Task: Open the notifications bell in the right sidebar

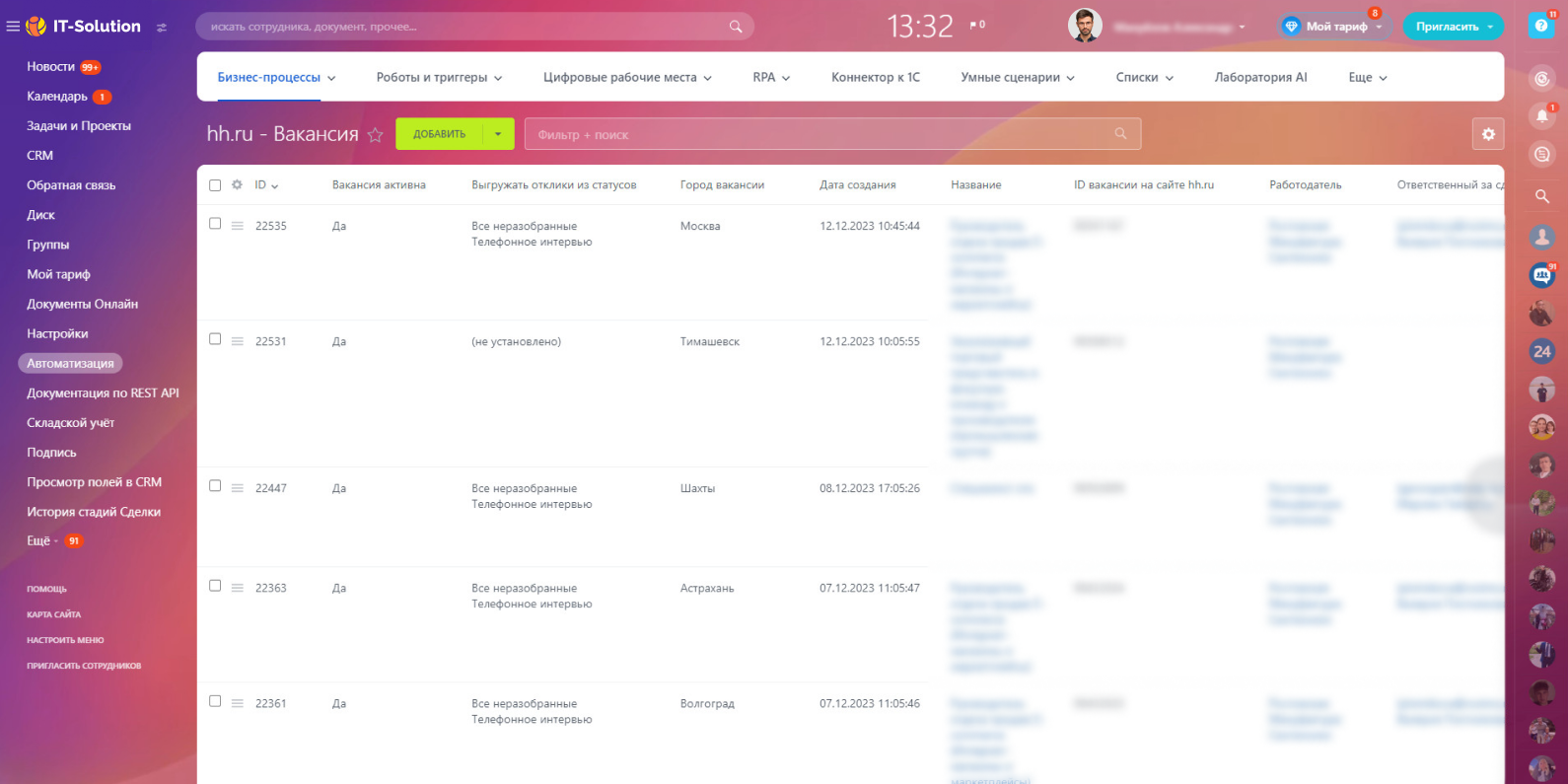Action: pos(1542,116)
